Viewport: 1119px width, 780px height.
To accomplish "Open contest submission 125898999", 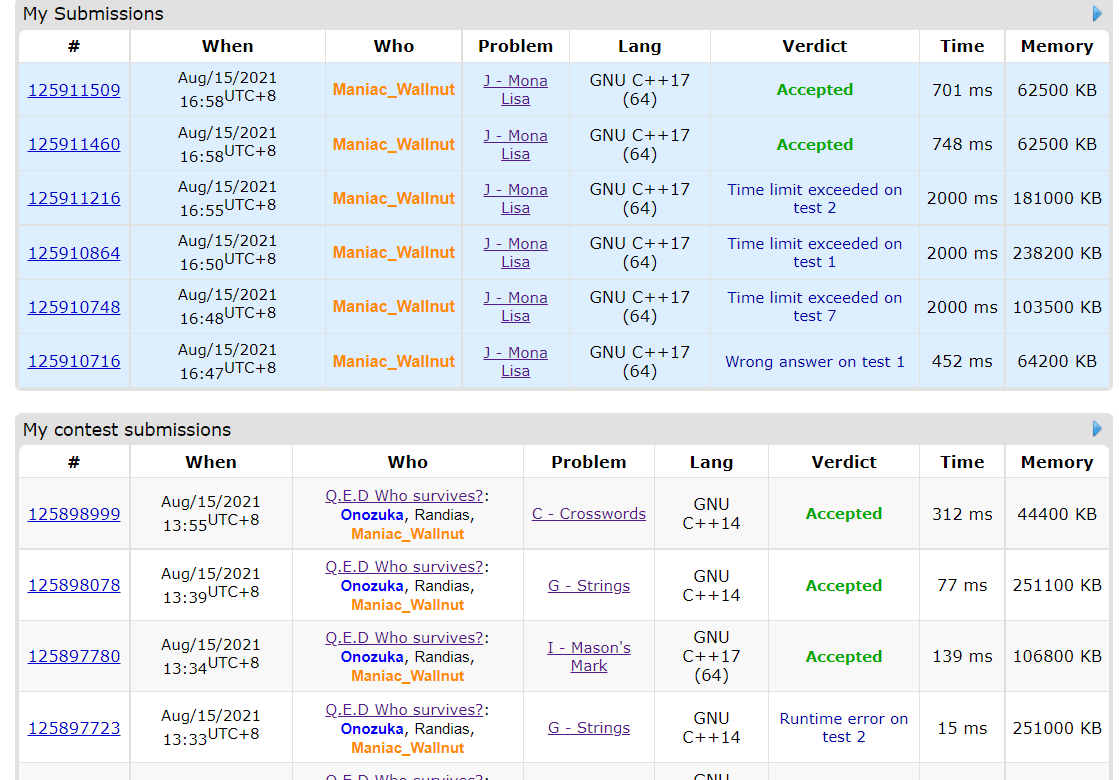I will [x=74, y=514].
